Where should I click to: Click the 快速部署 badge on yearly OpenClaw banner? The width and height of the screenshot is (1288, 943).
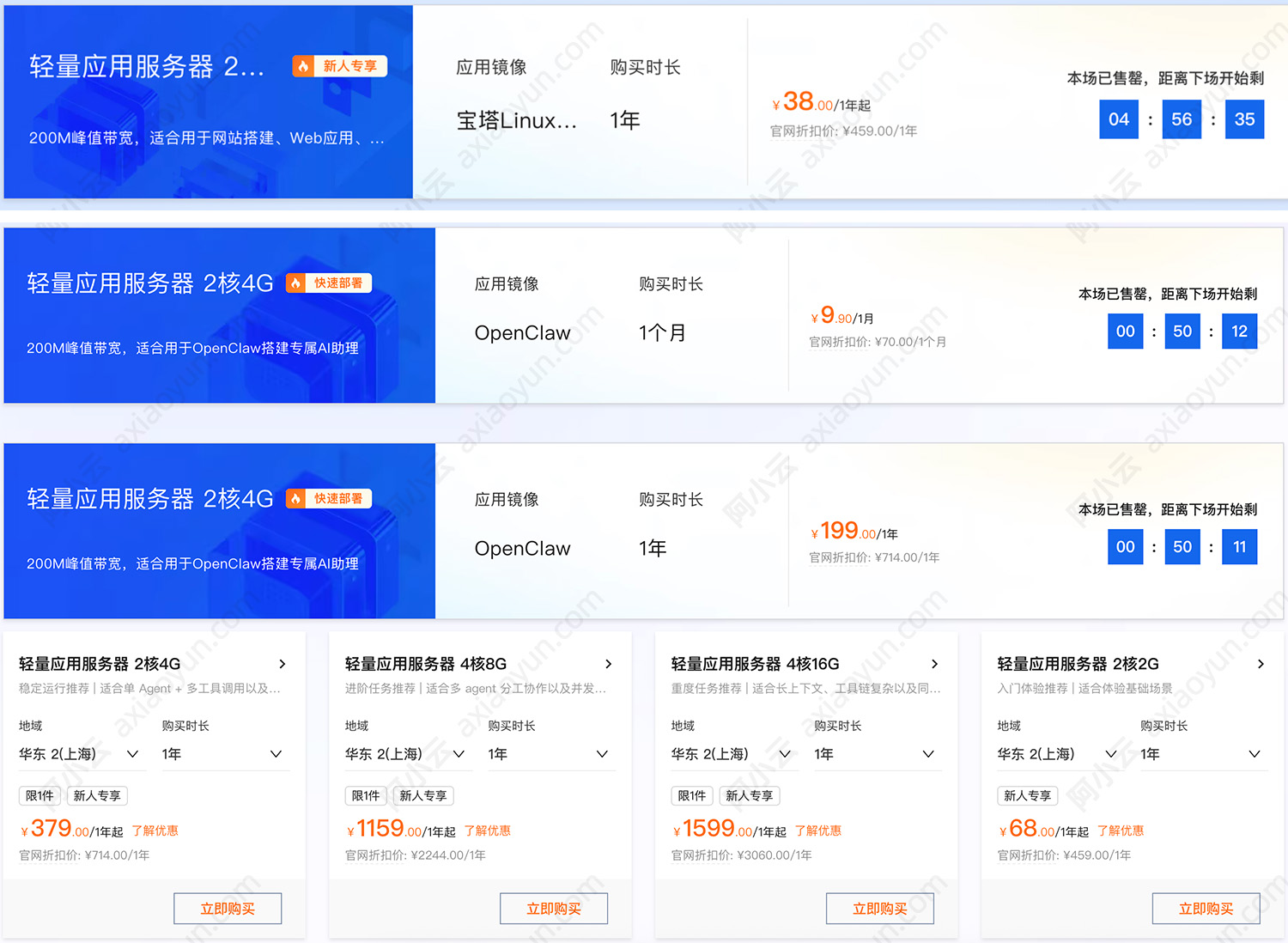pyautogui.click(x=329, y=498)
